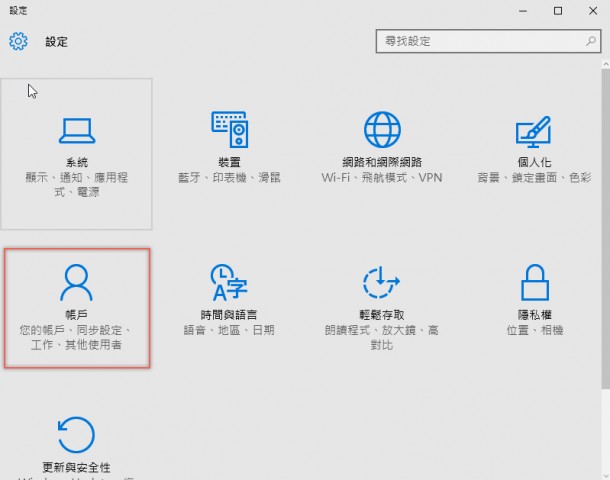The width and height of the screenshot is (610, 480).
Task: Click the 帳戶 title text
Action: tap(76, 315)
